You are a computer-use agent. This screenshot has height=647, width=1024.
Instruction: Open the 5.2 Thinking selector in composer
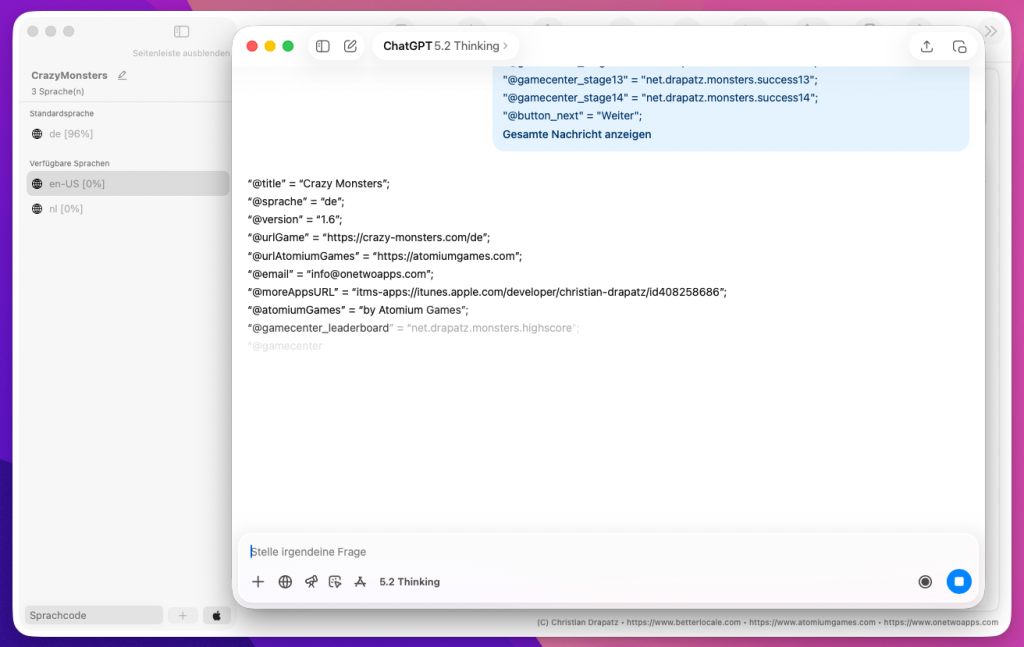tap(409, 581)
